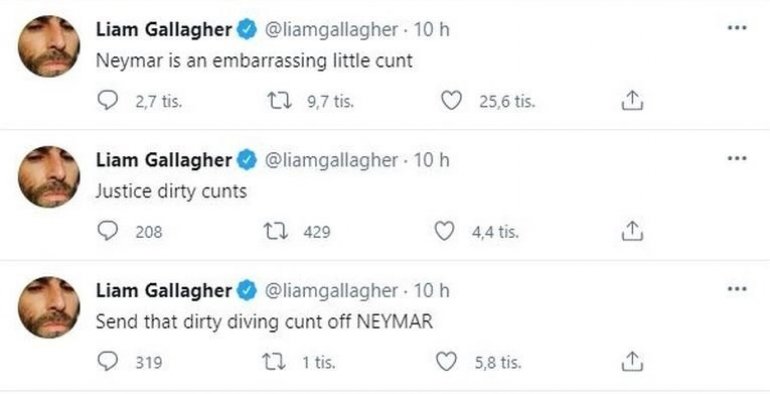Viewport: 770px width, 394px height.
Task: Like the tweet with 25,6 tis. likes
Action: (451, 101)
